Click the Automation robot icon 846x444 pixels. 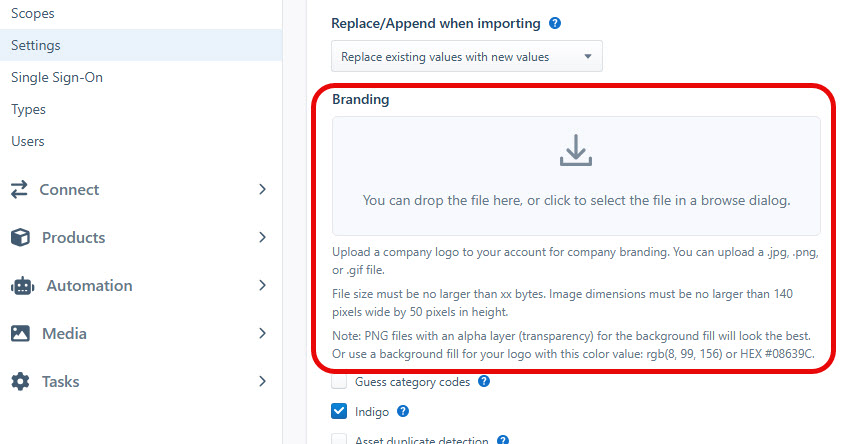pos(22,286)
